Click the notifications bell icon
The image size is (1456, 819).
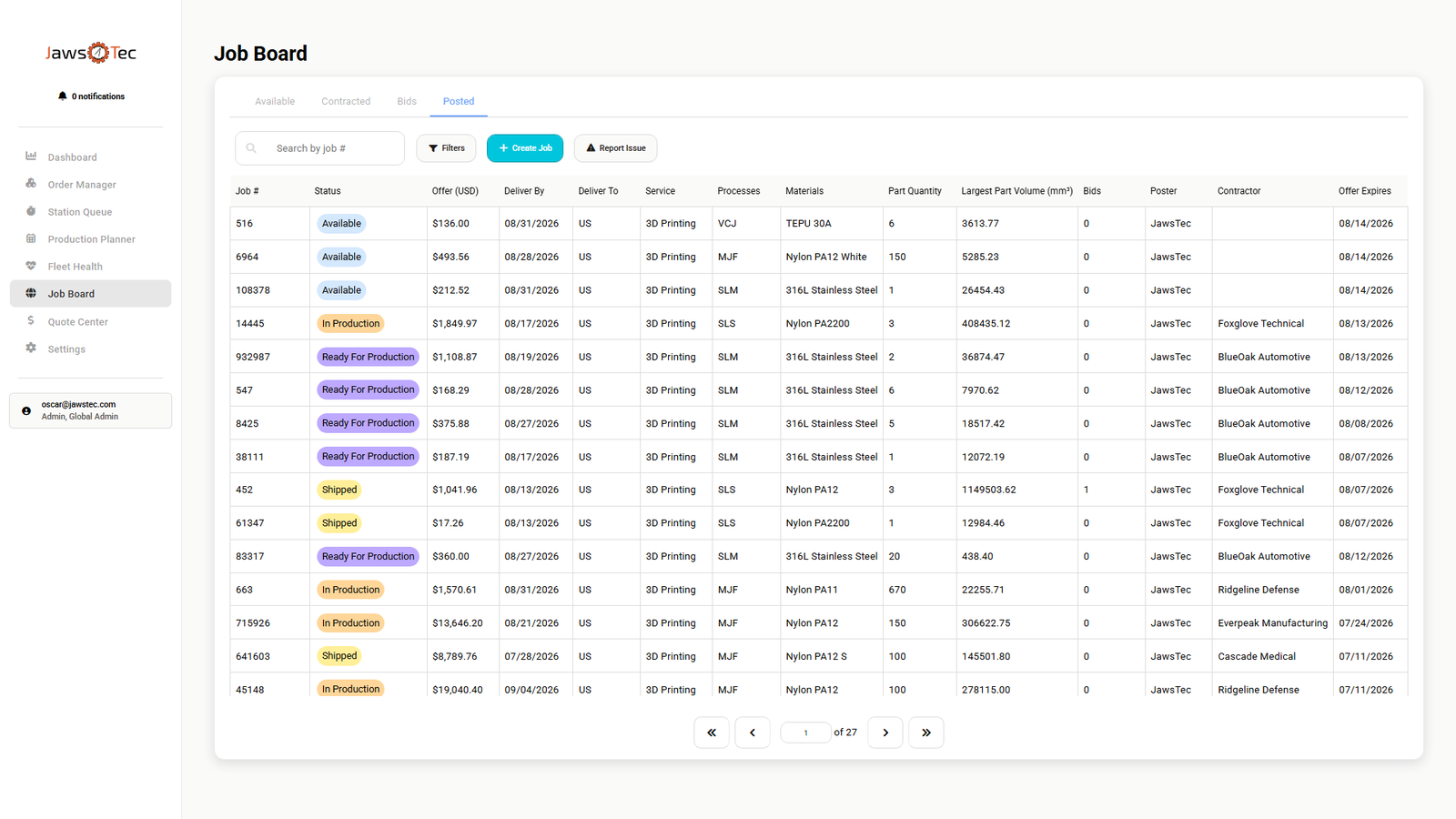click(62, 96)
